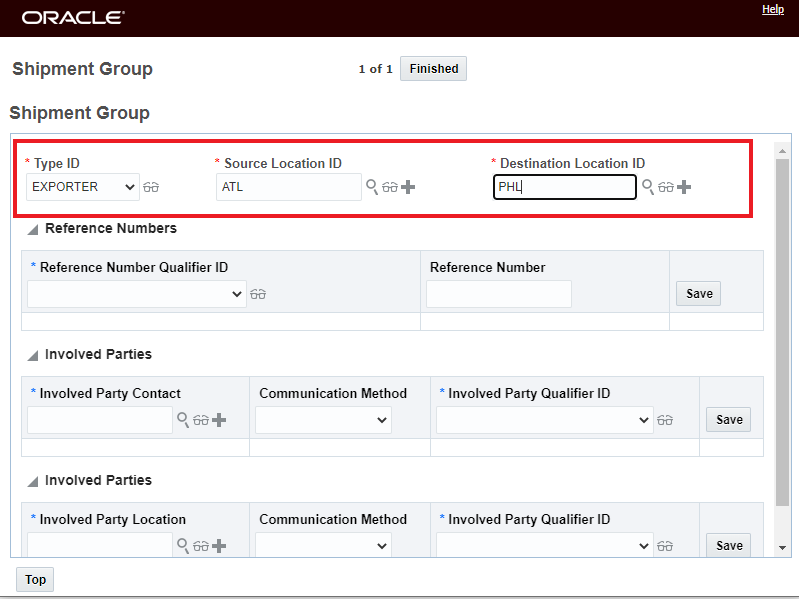The image size is (799, 599).
Task: Click glasses view icon beside Source Location ID
Action: [390, 187]
